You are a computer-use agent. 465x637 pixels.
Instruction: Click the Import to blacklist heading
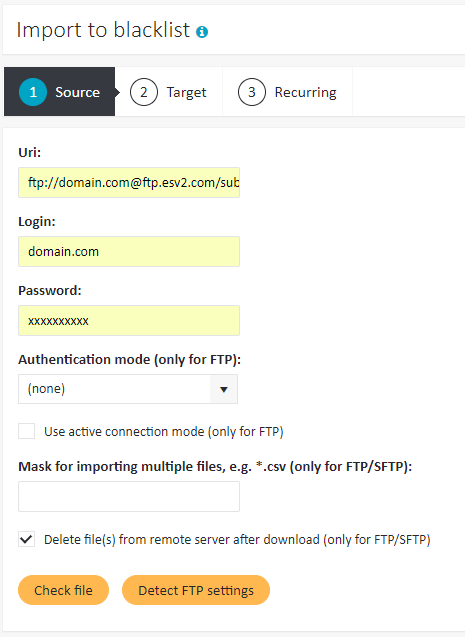coord(103,30)
